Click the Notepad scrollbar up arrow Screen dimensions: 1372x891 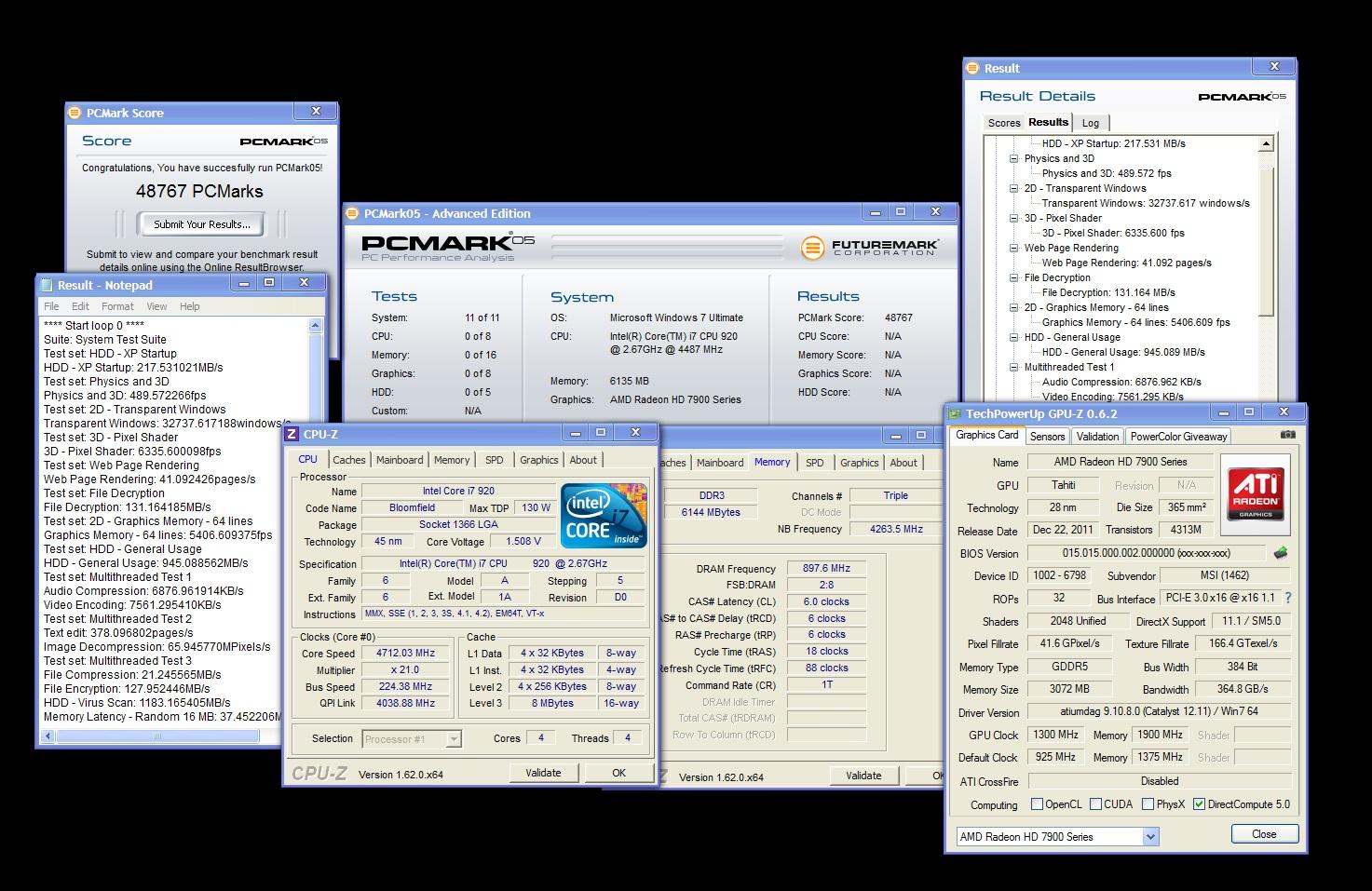click(x=315, y=326)
